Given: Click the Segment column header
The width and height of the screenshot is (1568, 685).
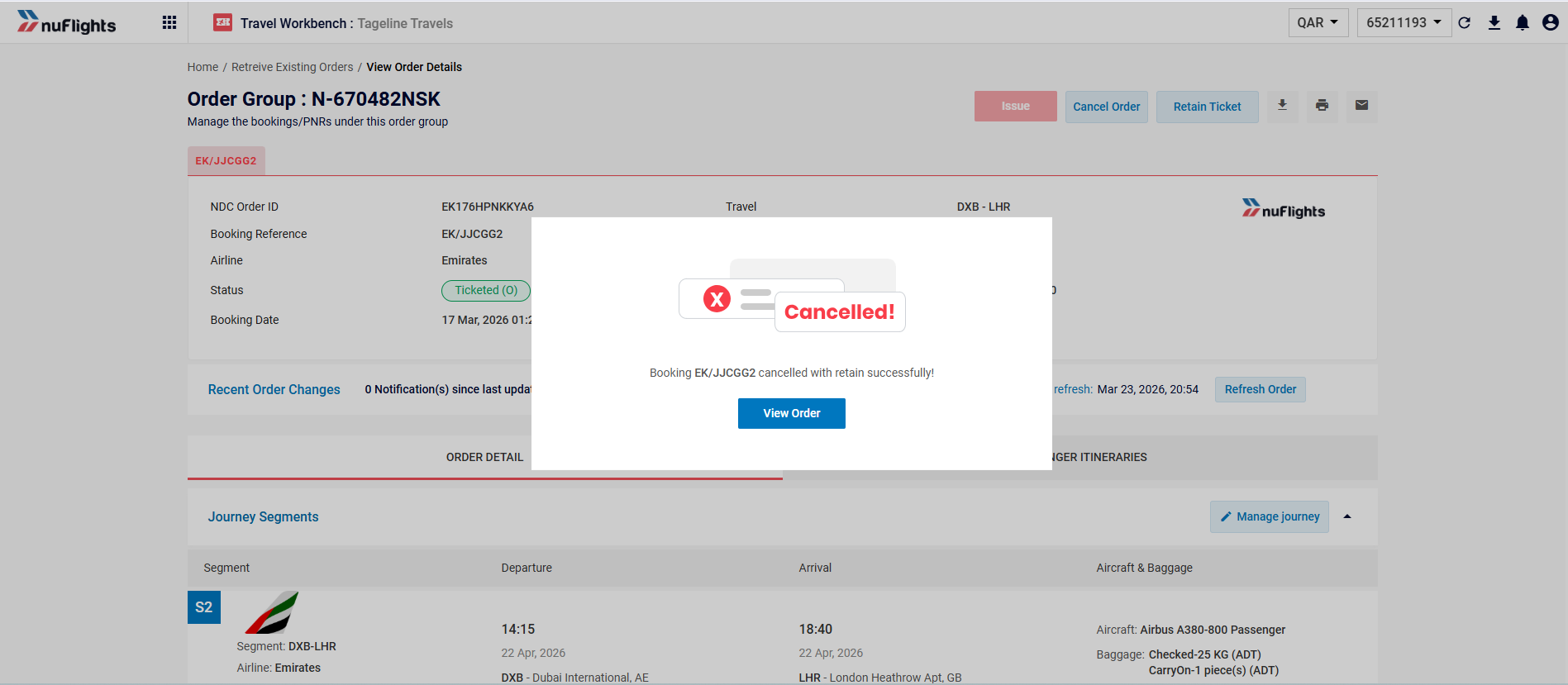Looking at the screenshot, I should (226, 568).
